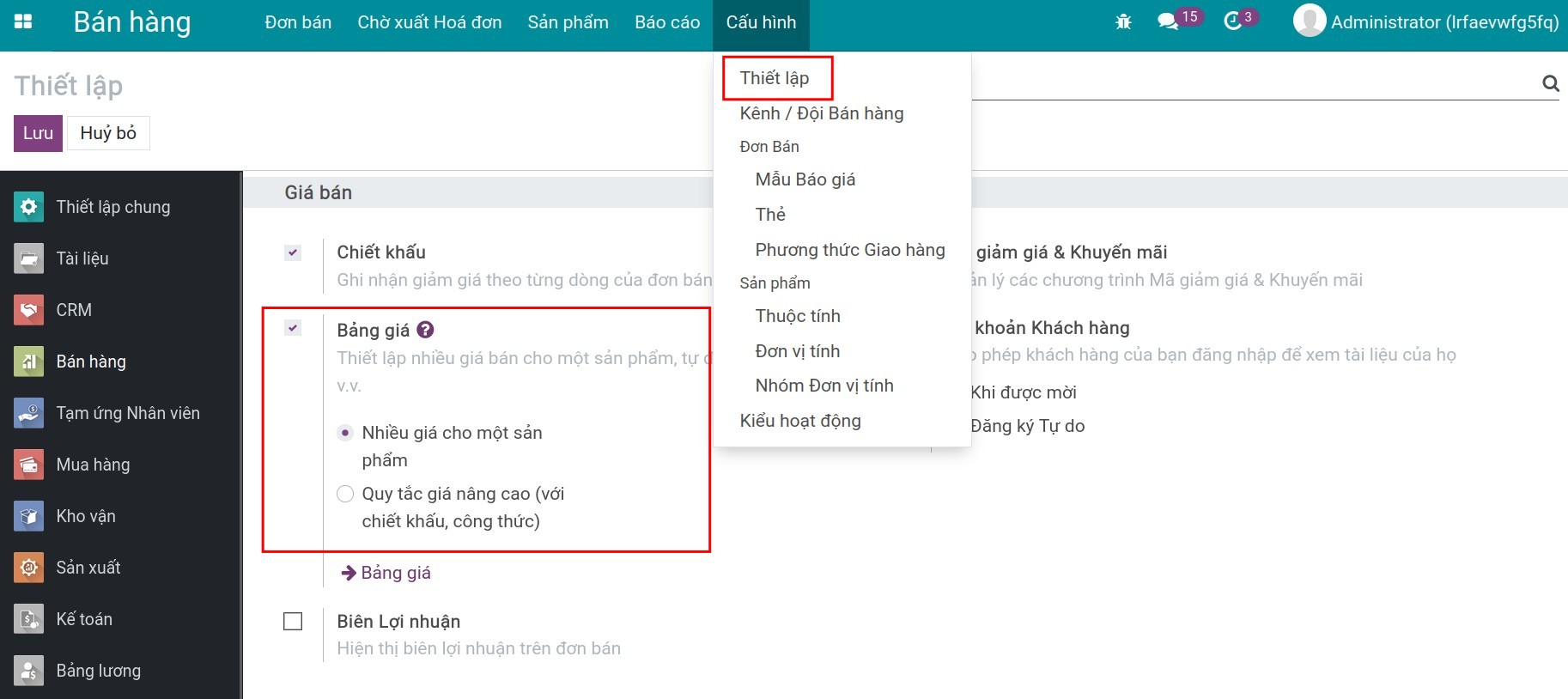Click the Kế toán invoice icon
The width and height of the screenshot is (1568, 699).
tap(28, 619)
